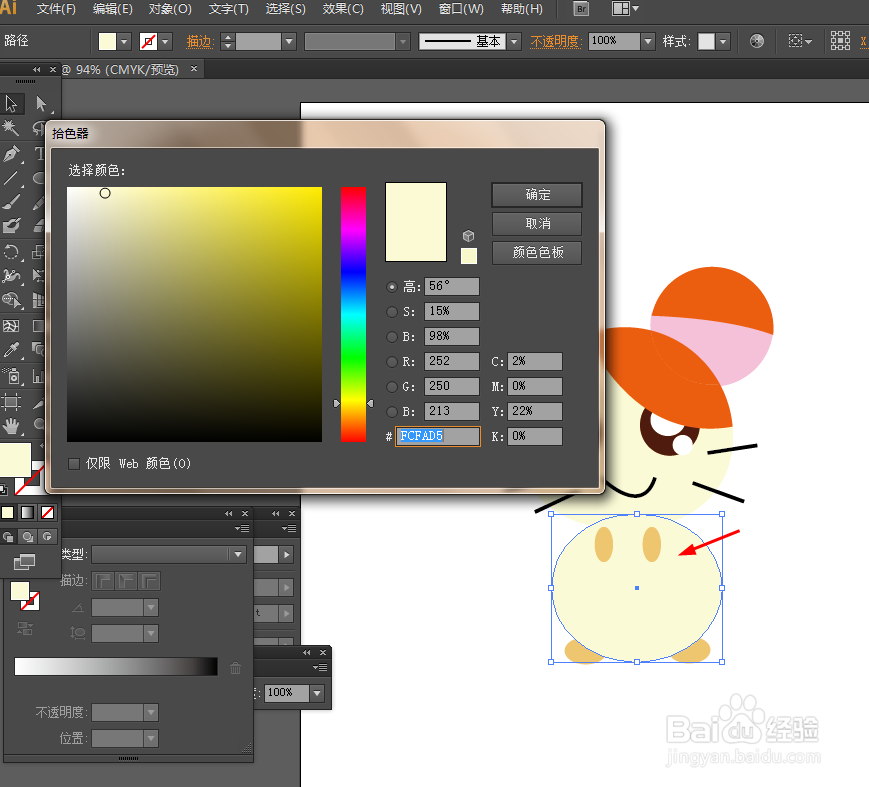869x787 pixels.
Task: Set paint mode to None
Action: [48, 513]
